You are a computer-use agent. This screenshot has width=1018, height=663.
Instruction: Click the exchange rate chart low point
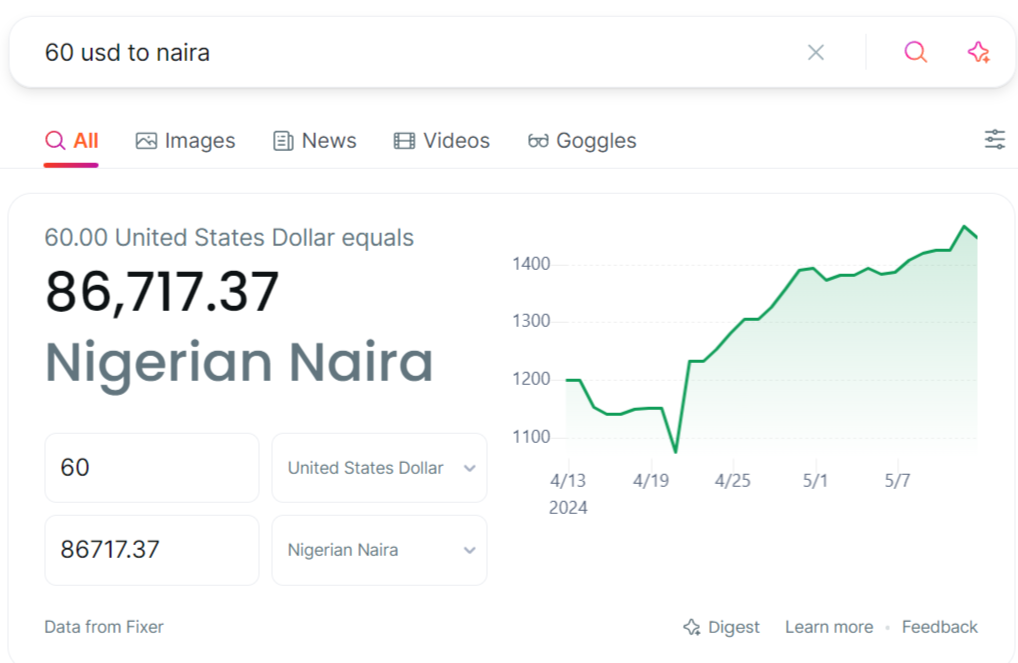(x=675, y=452)
